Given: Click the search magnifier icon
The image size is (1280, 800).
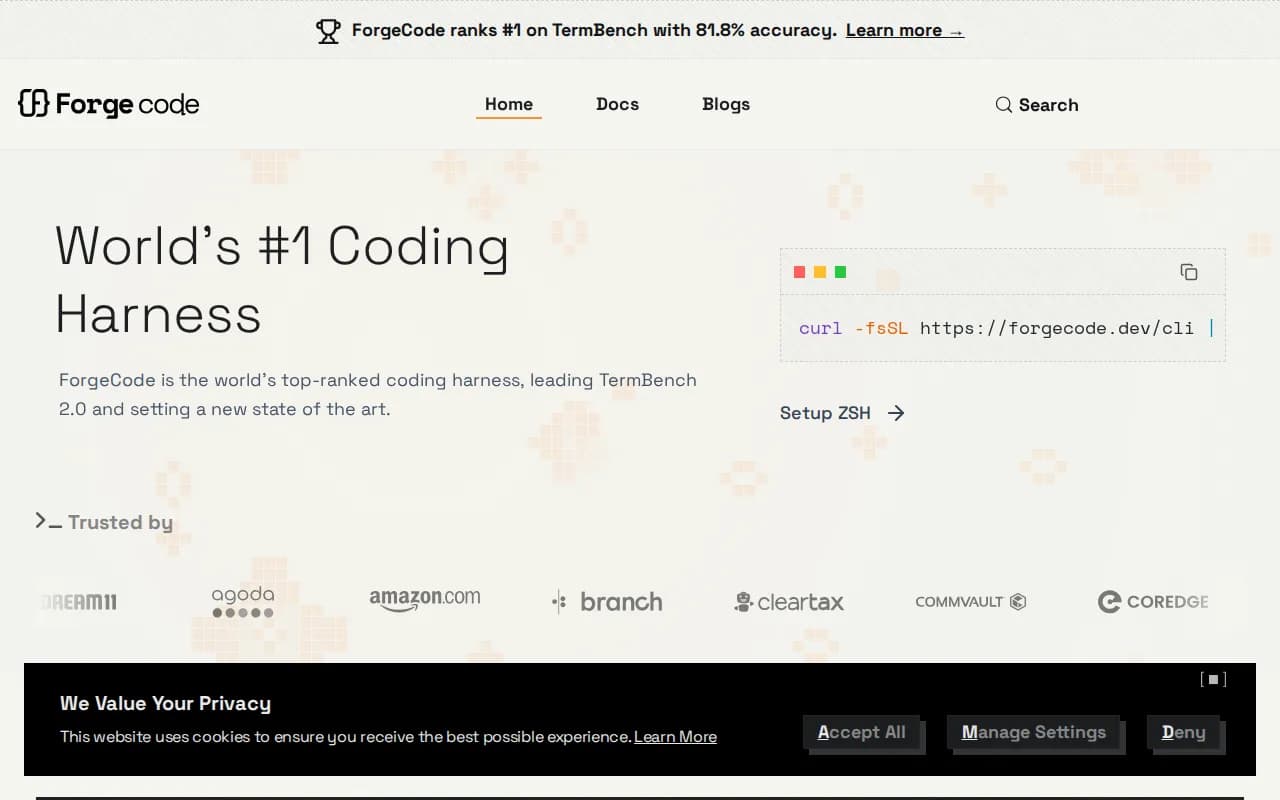Looking at the screenshot, I should point(1003,105).
